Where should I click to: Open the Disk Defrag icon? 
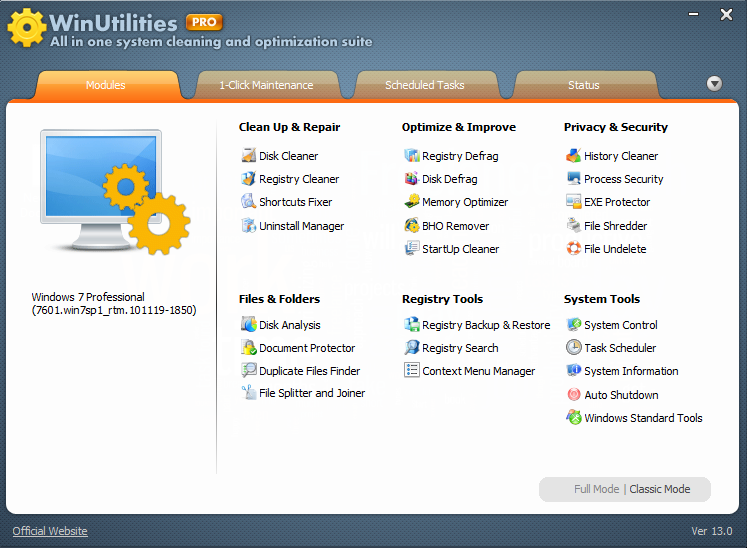[x=412, y=179]
